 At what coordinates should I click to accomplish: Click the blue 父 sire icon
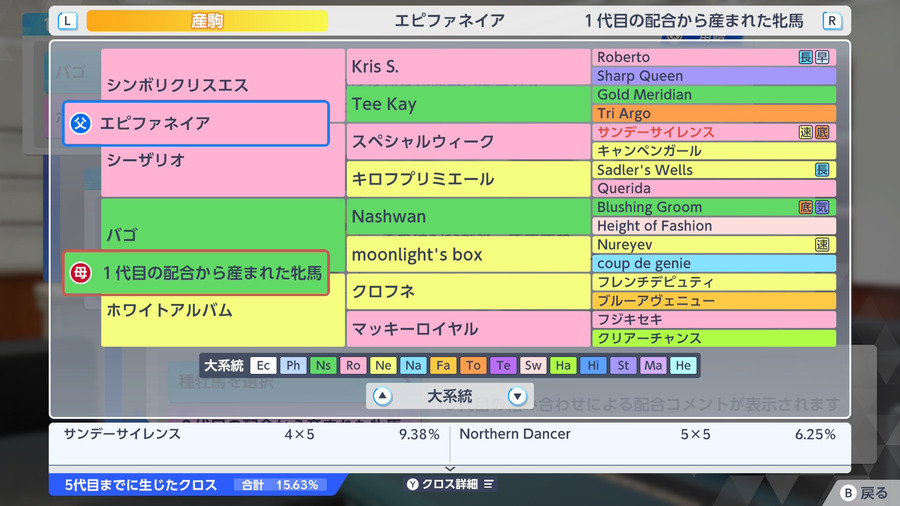click(x=81, y=123)
